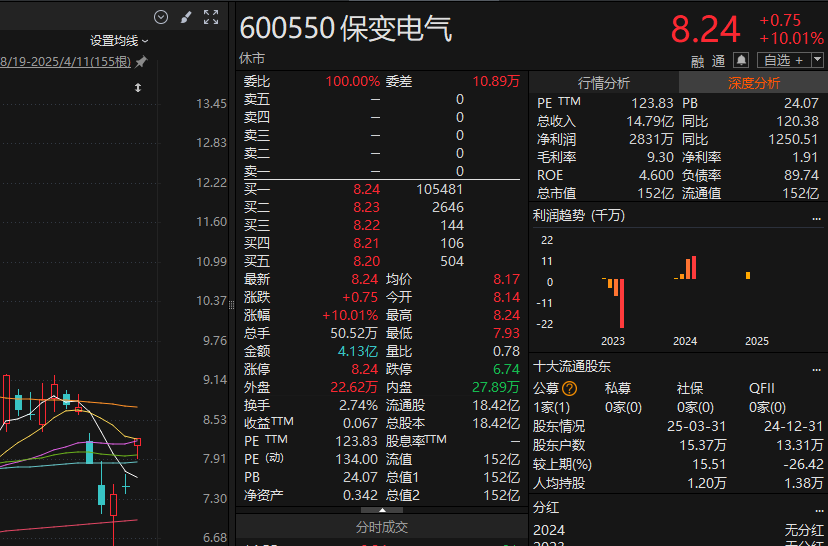The height and width of the screenshot is (546, 828).
Task: Switch to 行情分析 tab
Action: 604,83
